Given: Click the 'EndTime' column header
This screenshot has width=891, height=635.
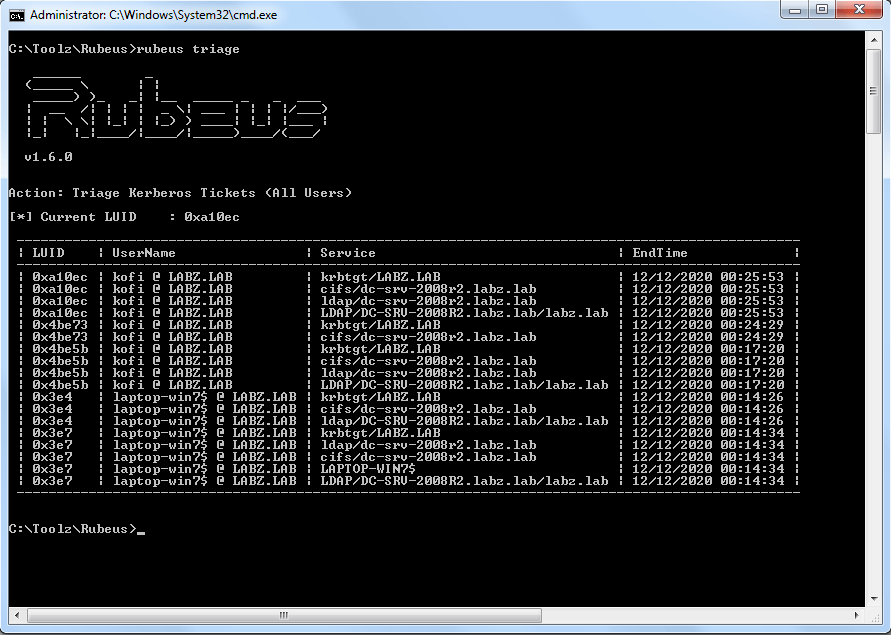Looking at the screenshot, I should pyautogui.click(x=660, y=253).
